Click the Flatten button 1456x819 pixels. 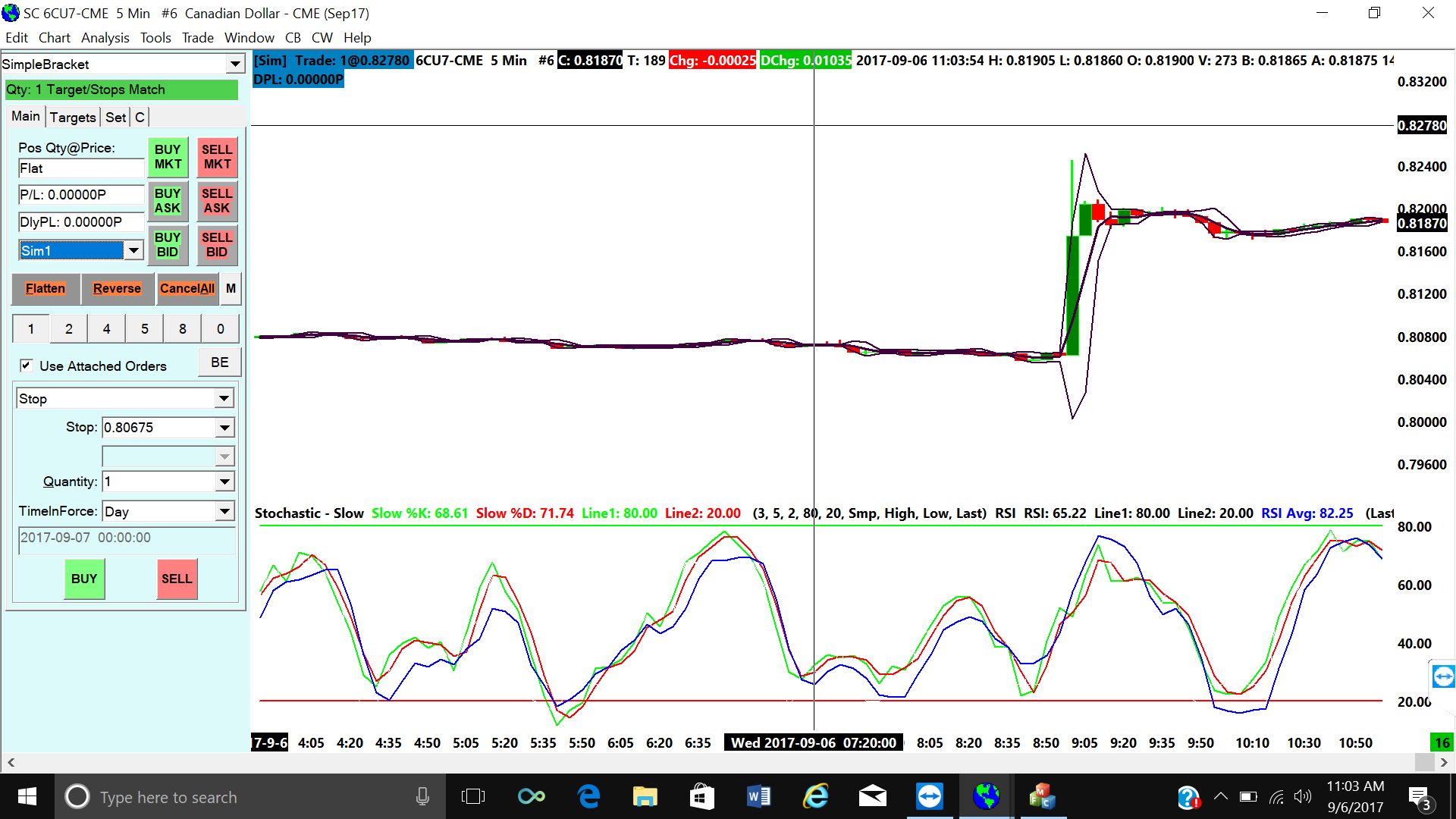click(x=45, y=288)
